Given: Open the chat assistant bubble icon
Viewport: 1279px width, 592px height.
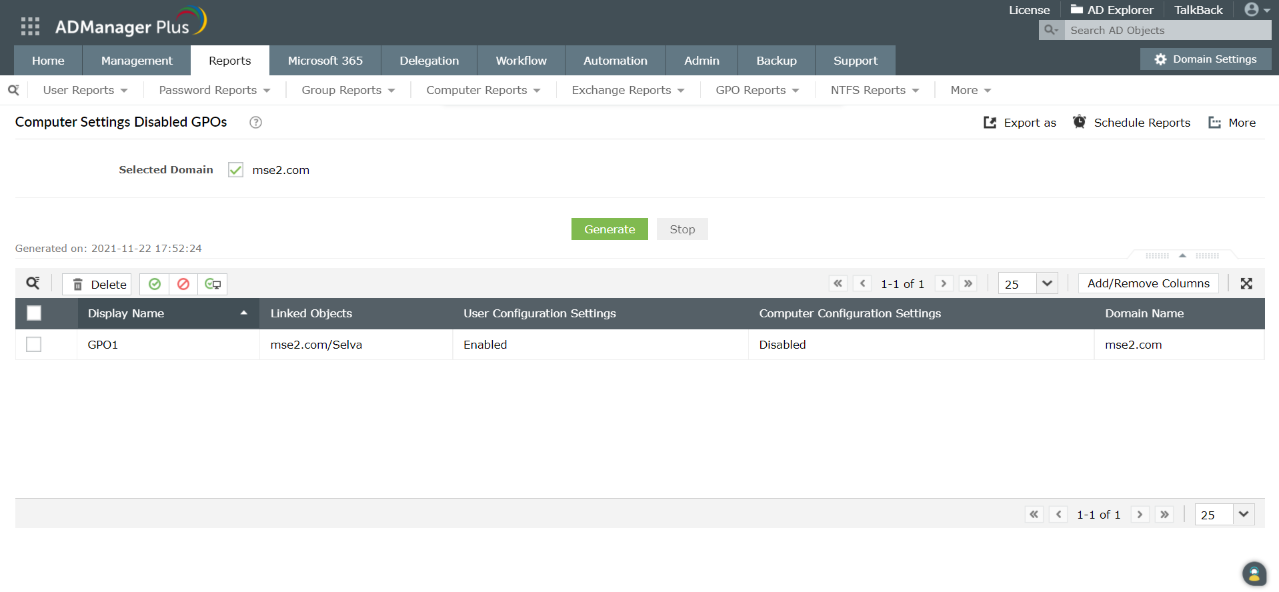Looking at the screenshot, I should point(1254,573).
